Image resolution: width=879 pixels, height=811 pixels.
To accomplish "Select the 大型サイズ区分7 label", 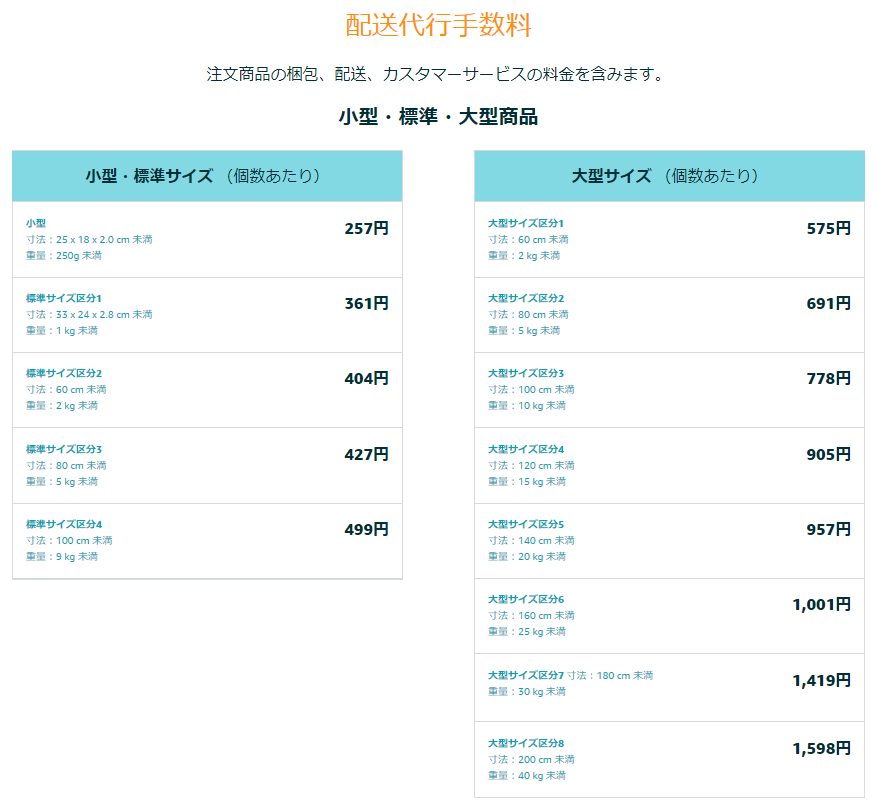I will [x=526, y=675].
